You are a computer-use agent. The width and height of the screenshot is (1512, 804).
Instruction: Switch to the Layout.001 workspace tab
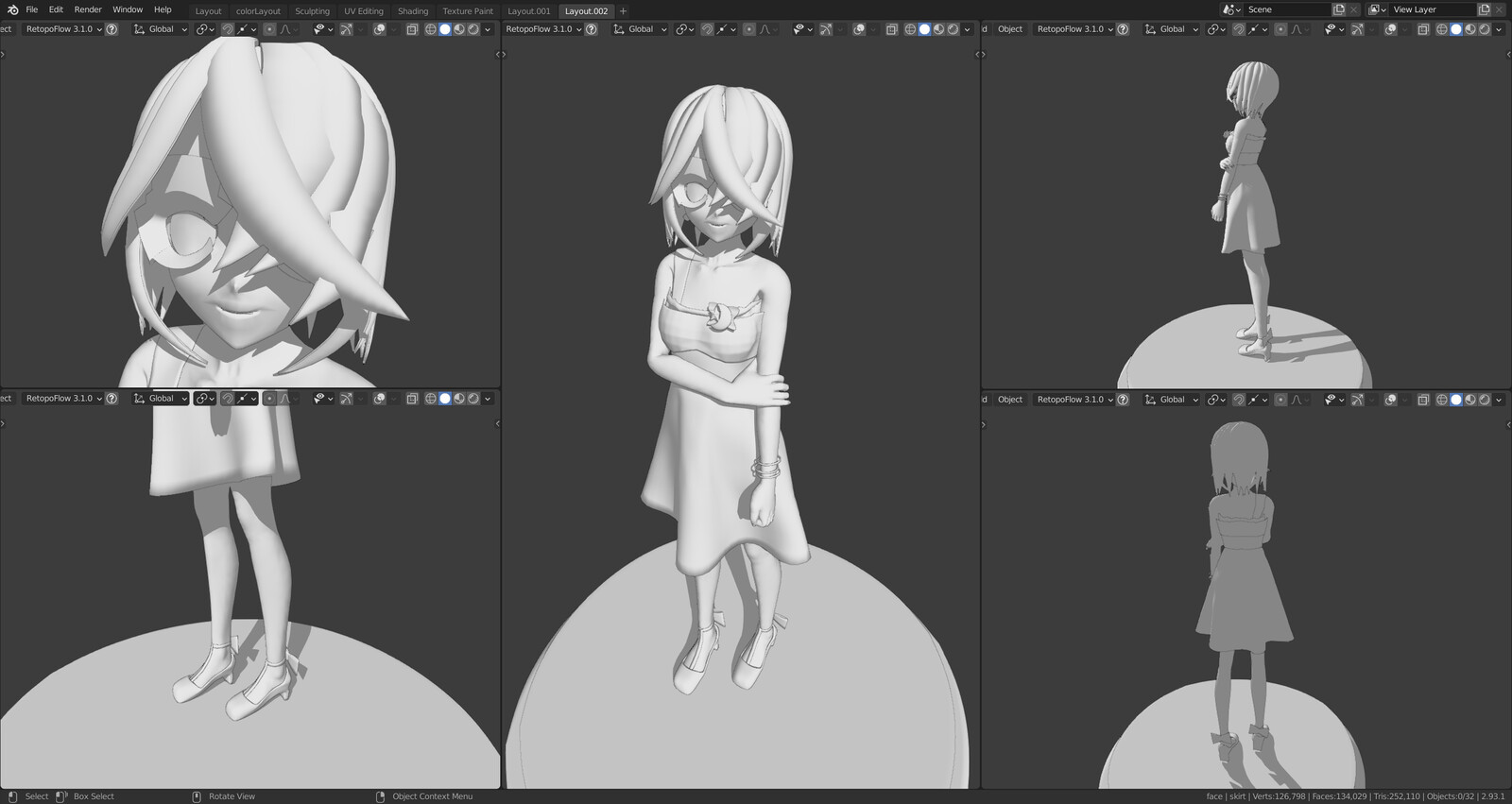point(528,11)
